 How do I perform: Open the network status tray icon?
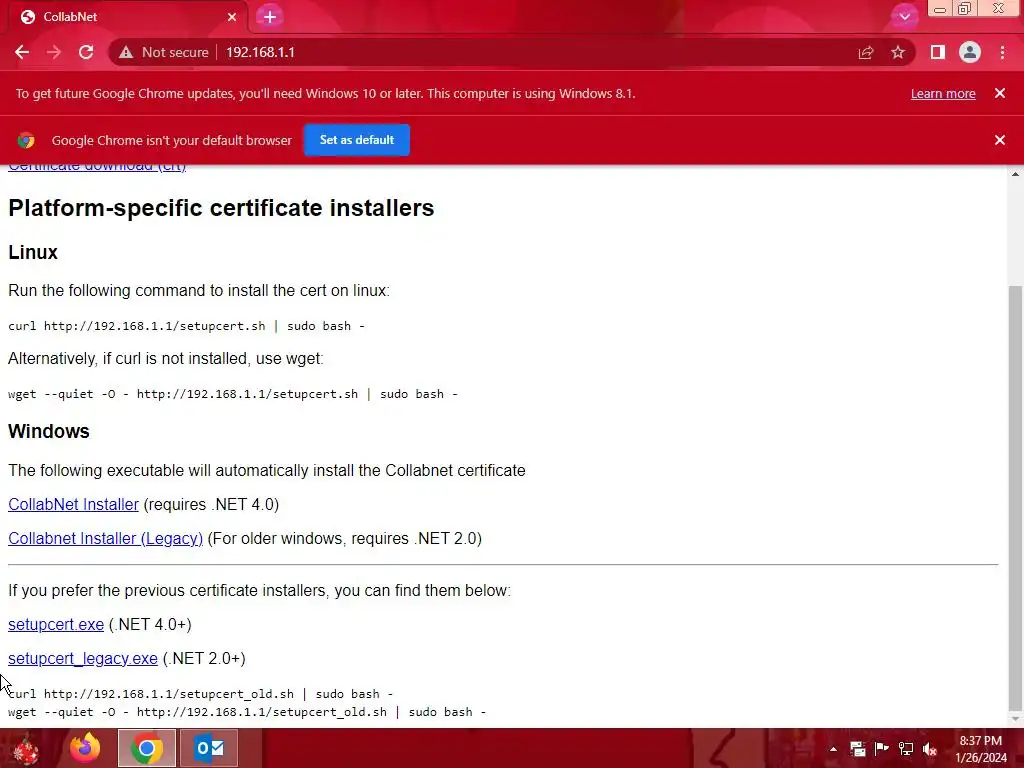click(x=906, y=749)
